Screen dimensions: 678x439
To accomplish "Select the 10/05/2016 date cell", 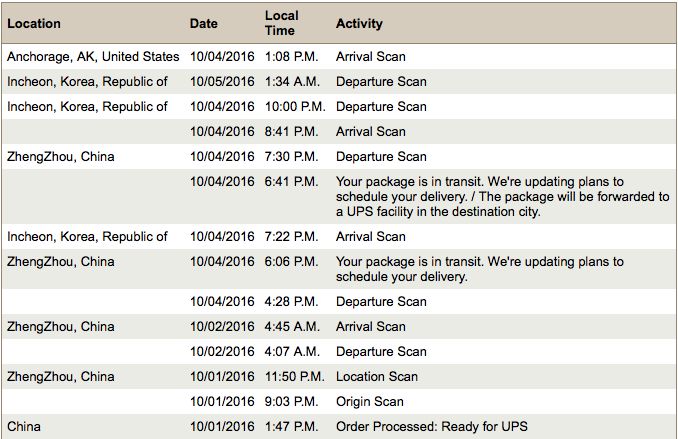I will [222, 82].
